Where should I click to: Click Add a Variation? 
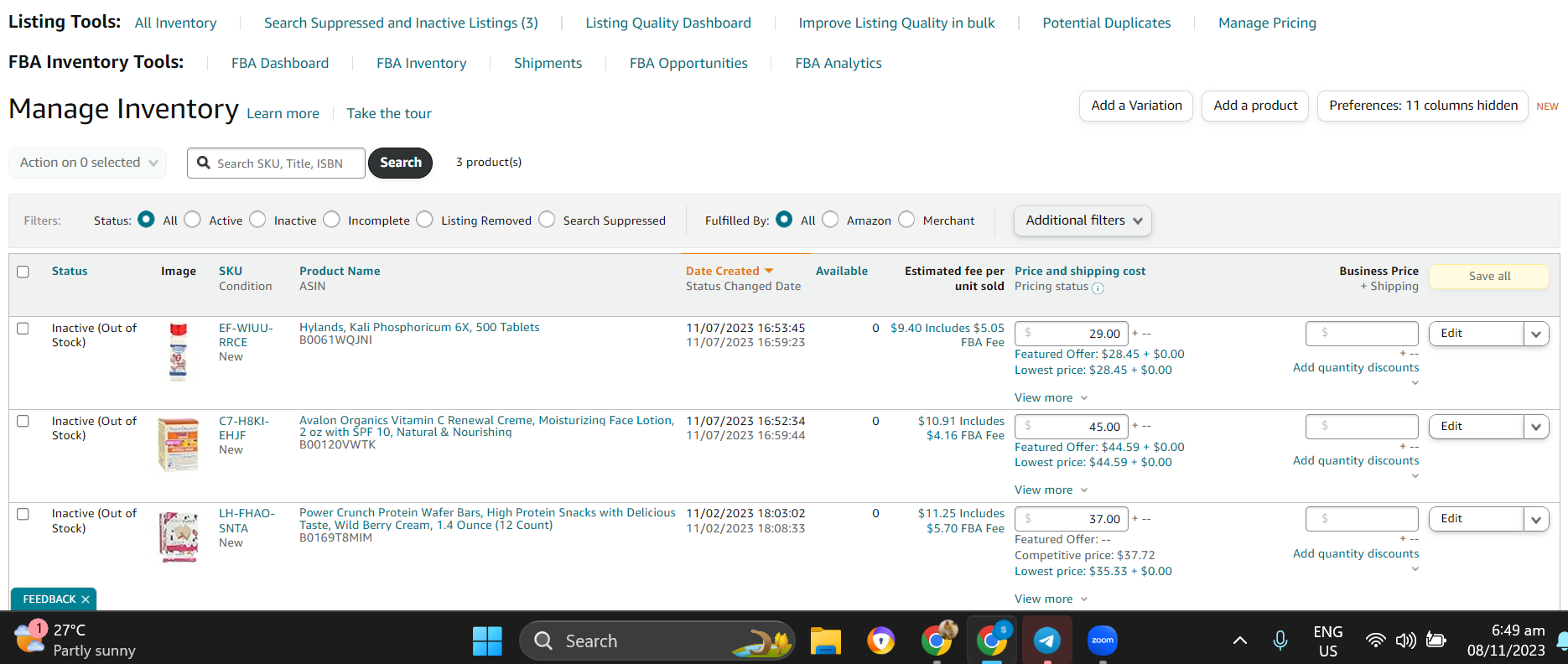point(1136,106)
